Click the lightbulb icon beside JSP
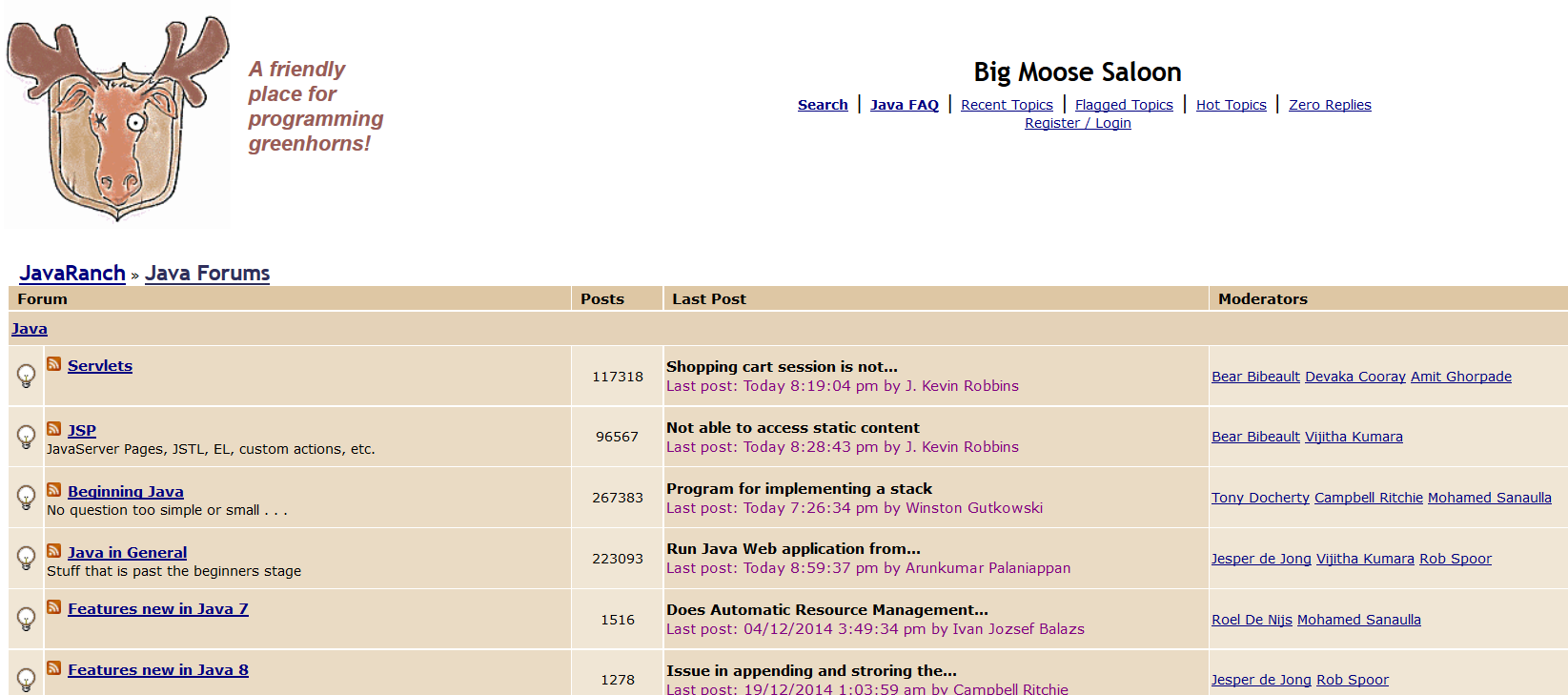This screenshot has height=695, width=1568. (27, 437)
